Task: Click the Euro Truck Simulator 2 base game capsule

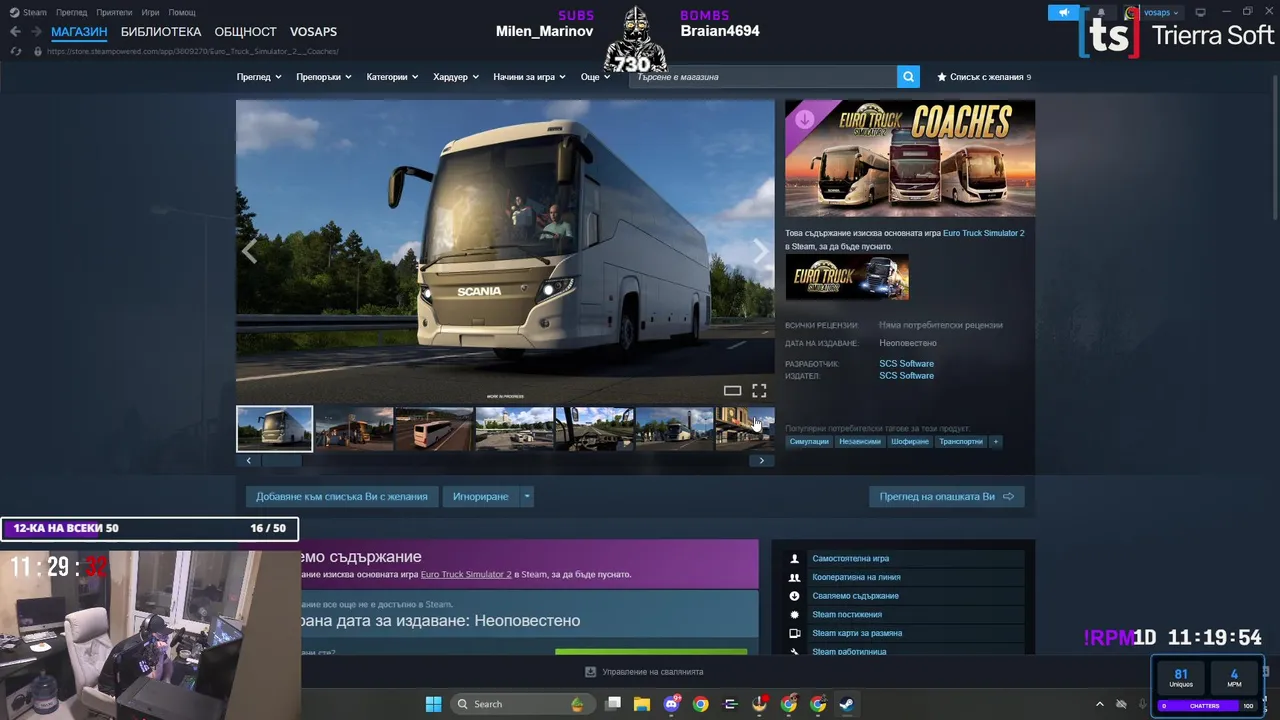Action: tap(847, 277)
